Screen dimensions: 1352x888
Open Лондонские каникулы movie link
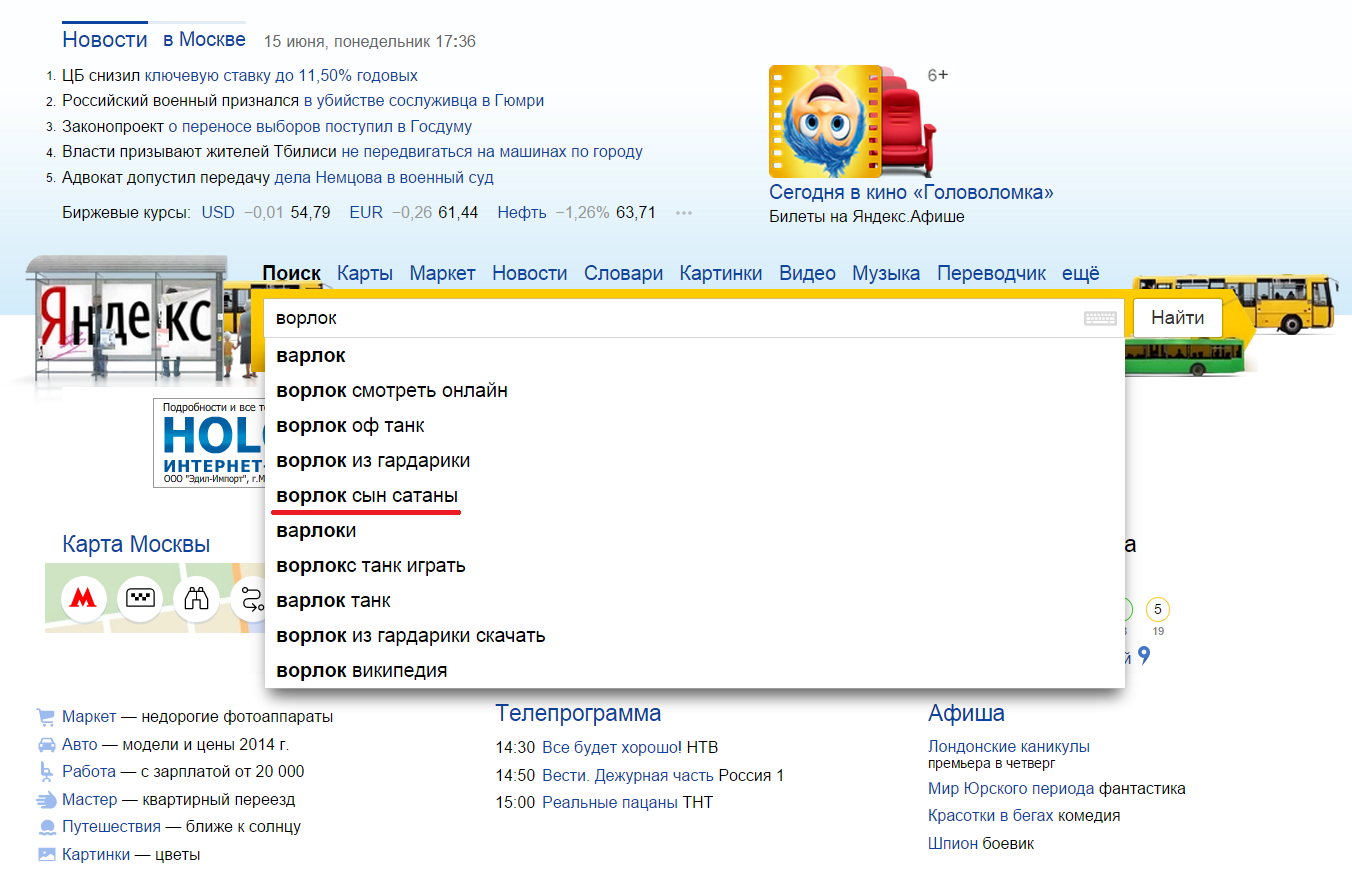point(1009,746)
